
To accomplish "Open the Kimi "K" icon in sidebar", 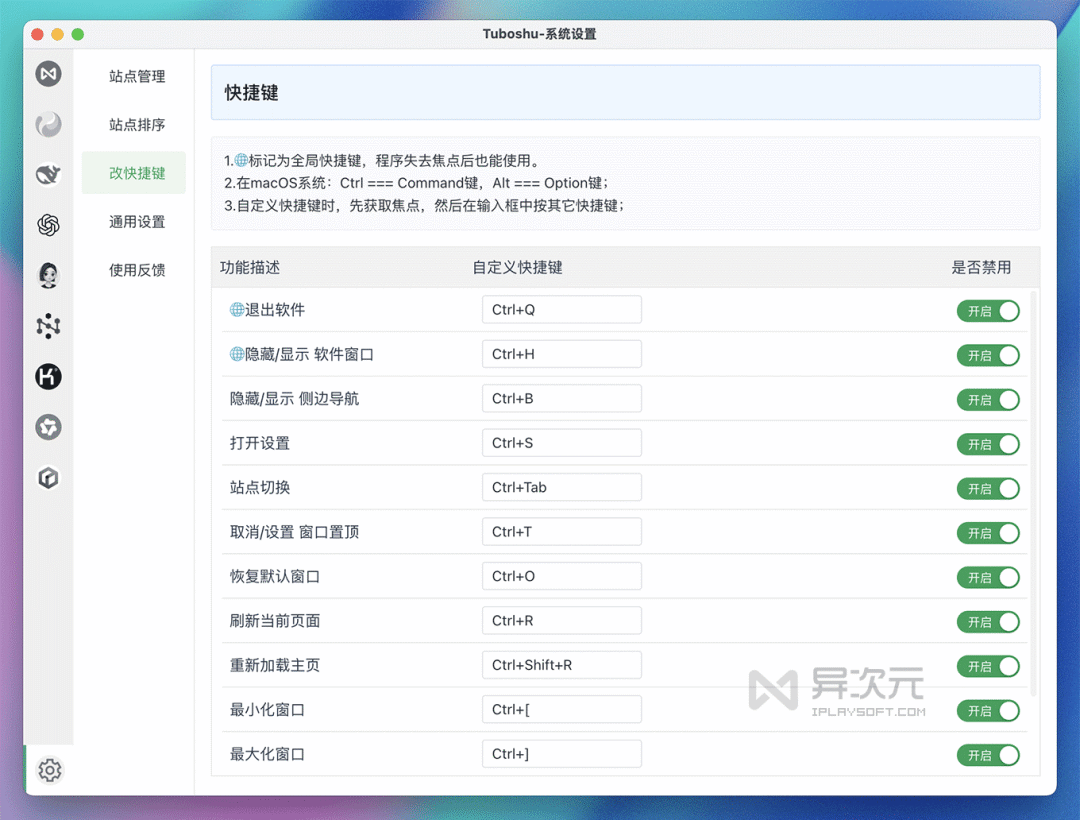I will (x=48, y=377).
